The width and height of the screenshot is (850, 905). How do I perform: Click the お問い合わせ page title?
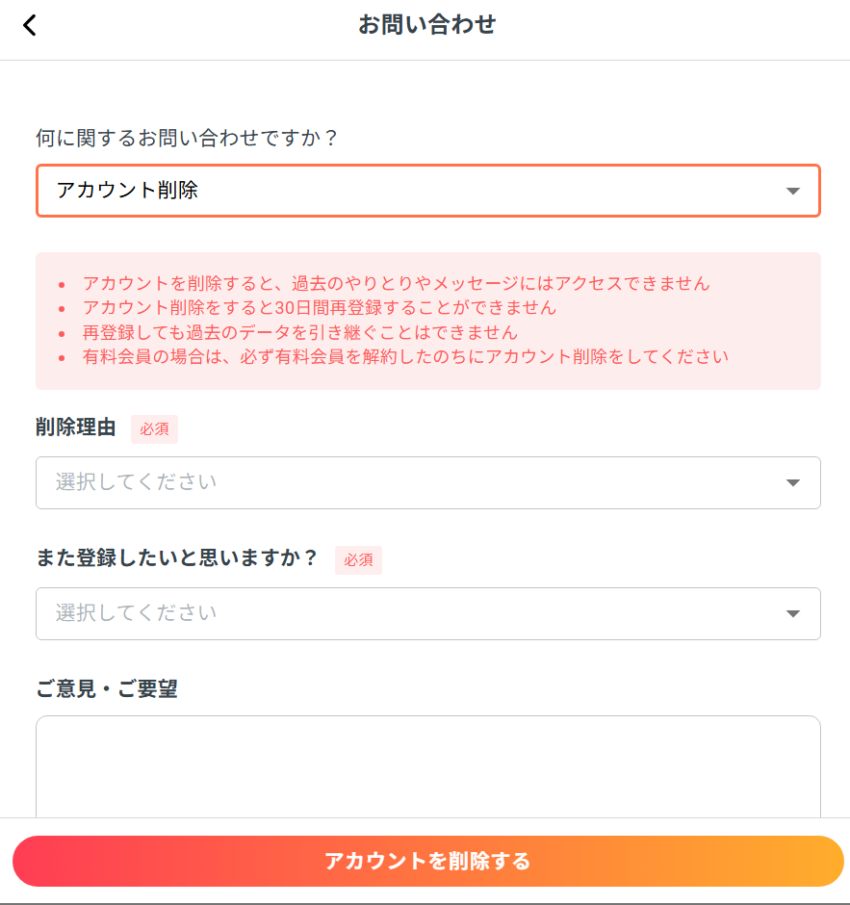[427, 25]
